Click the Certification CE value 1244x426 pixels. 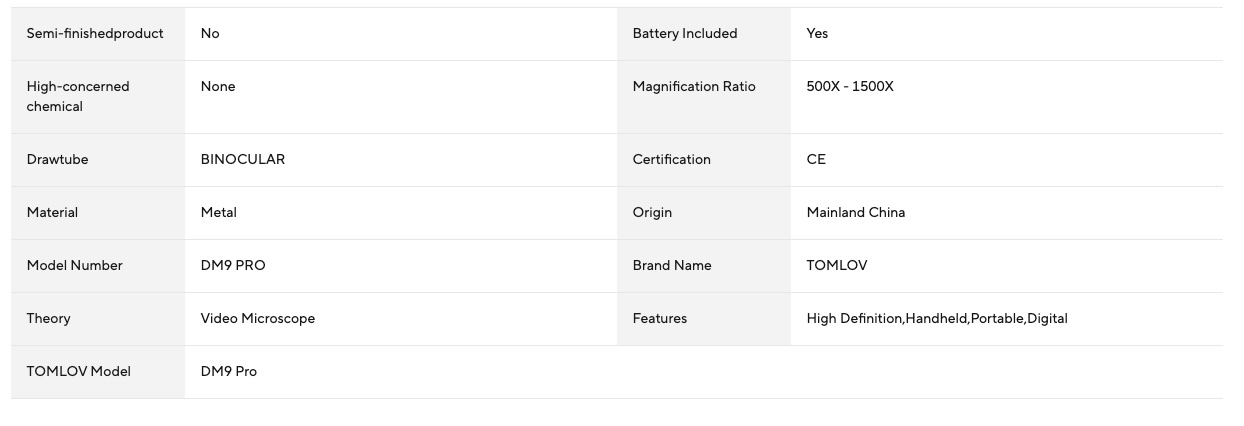click(816, 160)
